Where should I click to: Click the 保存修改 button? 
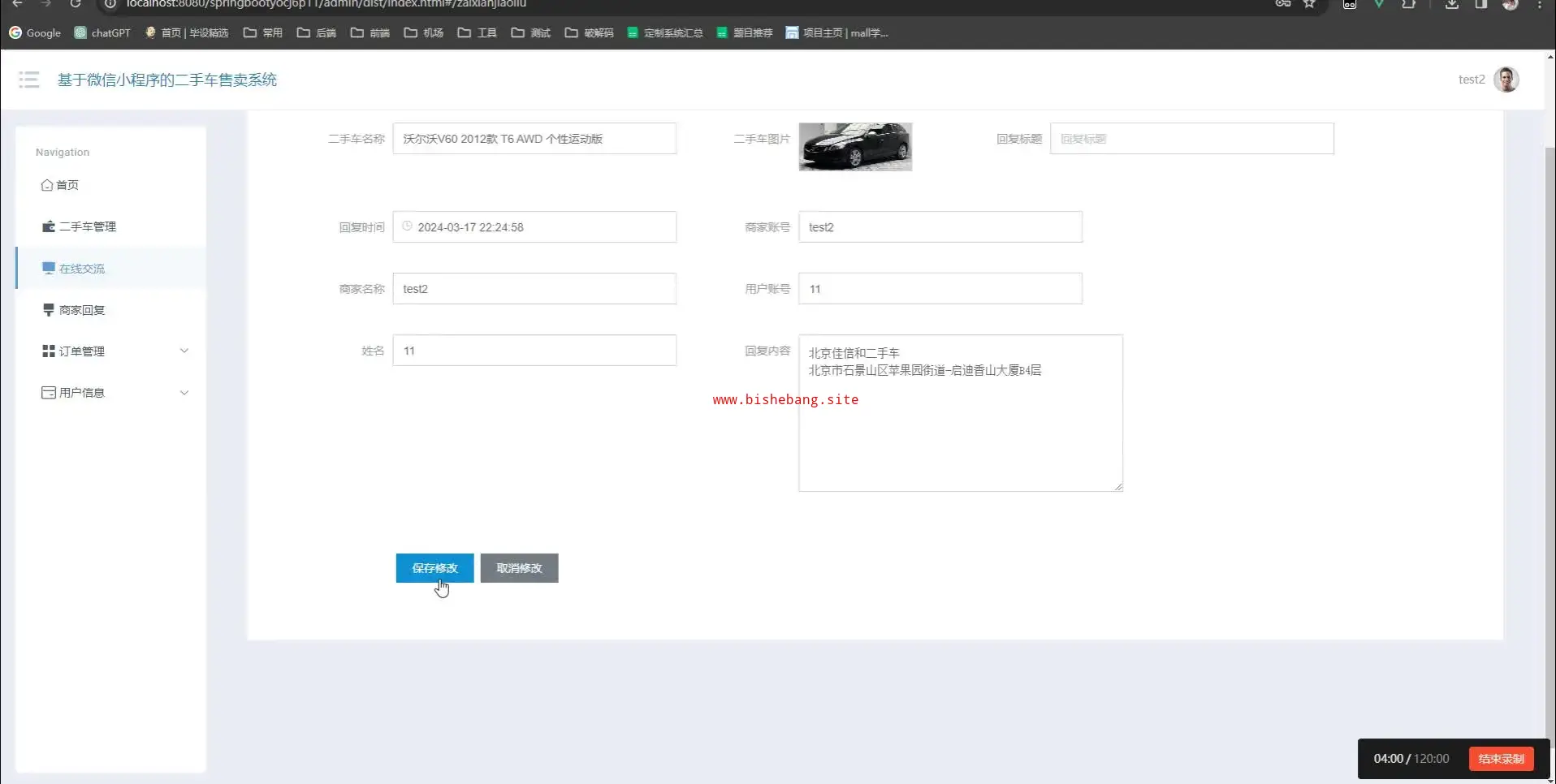coord(434,568)
